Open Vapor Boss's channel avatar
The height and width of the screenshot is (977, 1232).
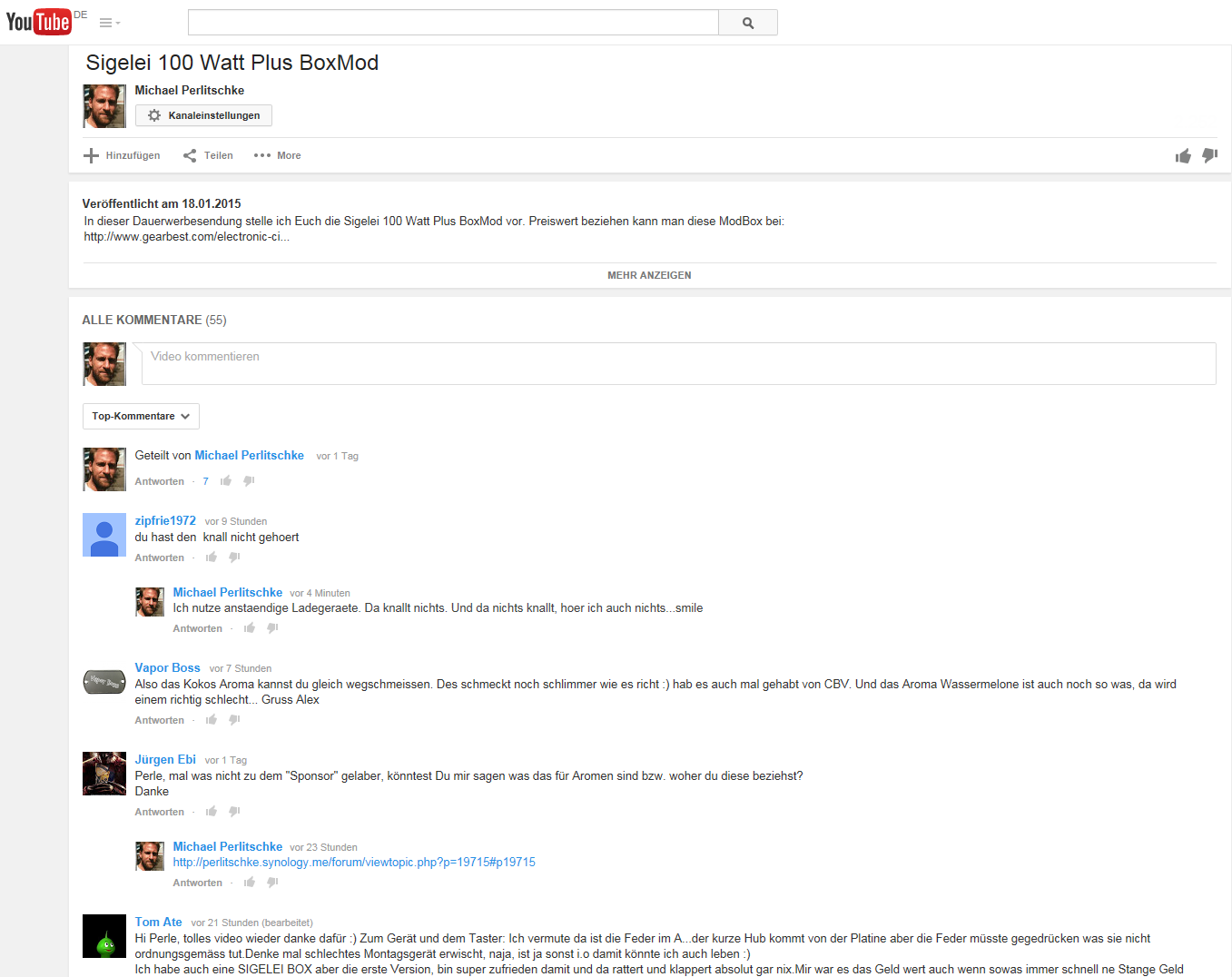coord(104,681)
